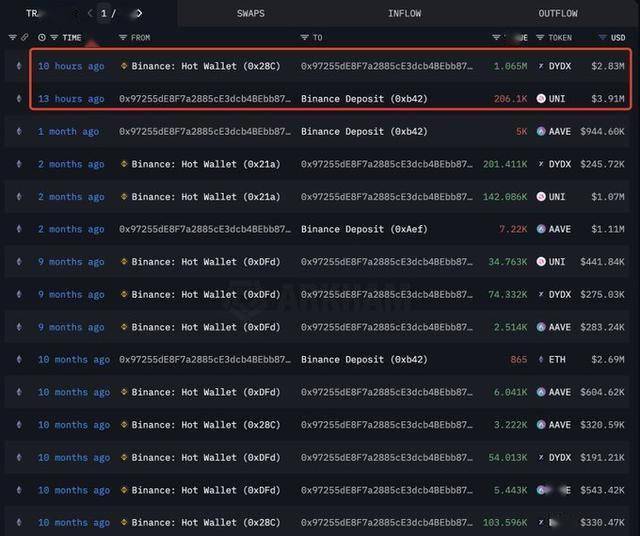The width and height of the screenshot is (640, 536).
Task: Click DYDX token icon in $191.21K row
Action: pyautogui.click(x=541, y=457)
